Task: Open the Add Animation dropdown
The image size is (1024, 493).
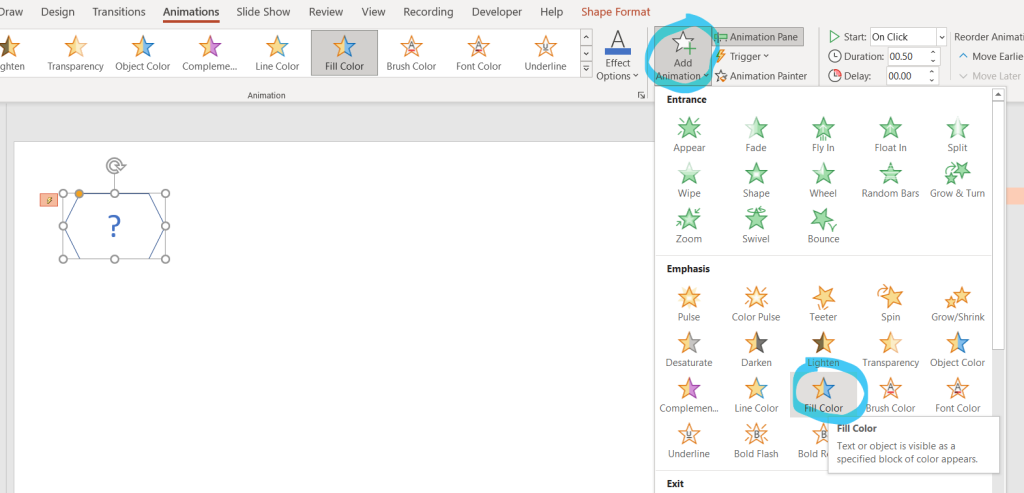Action: (683, 57)
